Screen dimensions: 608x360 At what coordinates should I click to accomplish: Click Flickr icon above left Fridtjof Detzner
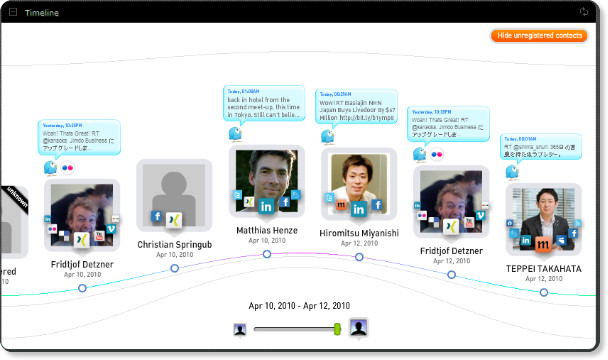coord(67,168)
